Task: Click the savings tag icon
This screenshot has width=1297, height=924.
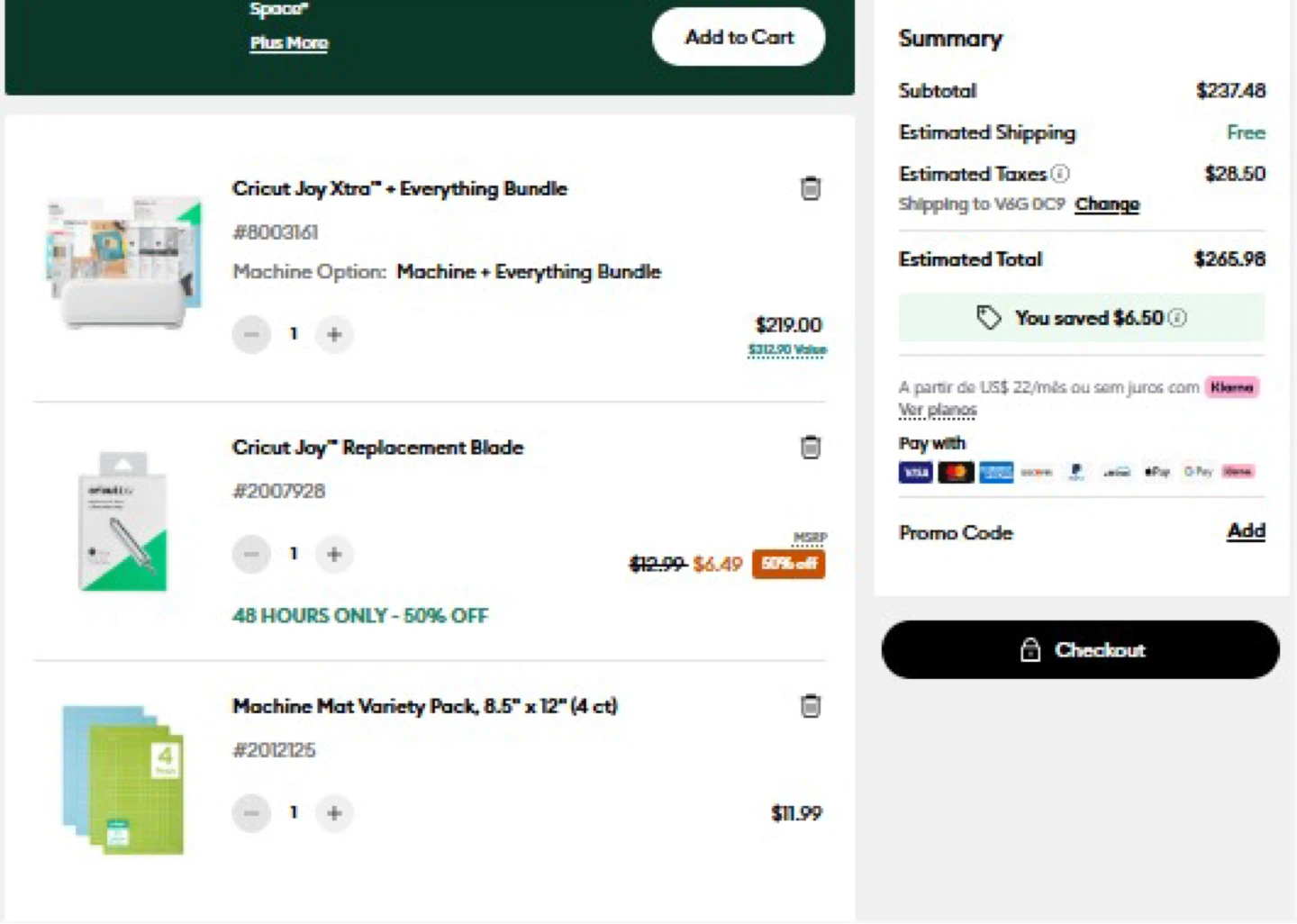Action: coord(989,317)
